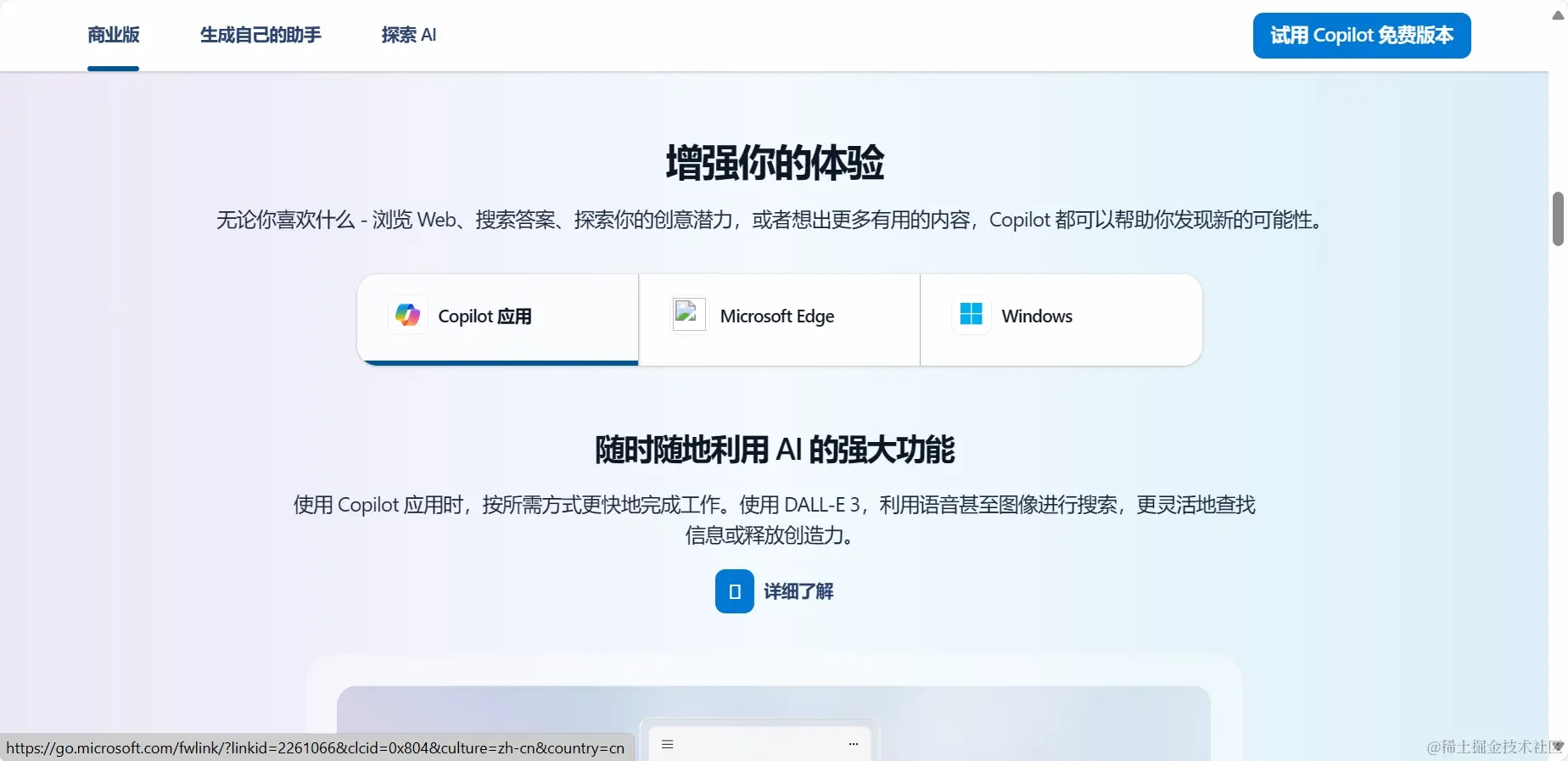Click the Copilot colorful logo icon

tap(408, 316)
